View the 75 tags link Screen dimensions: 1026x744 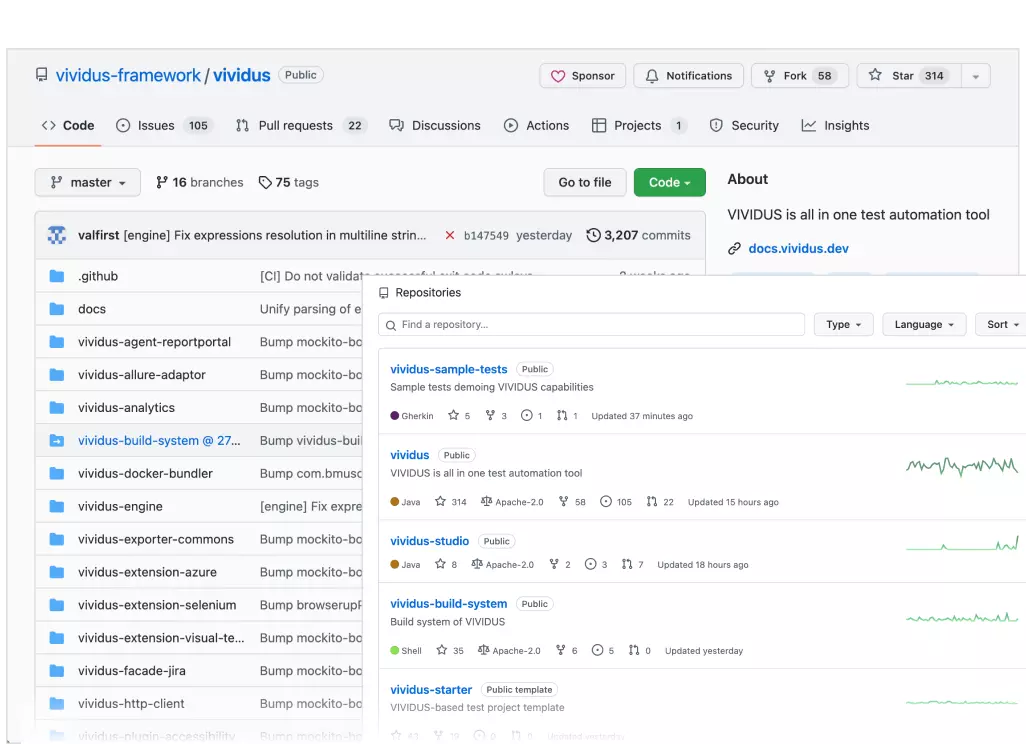pyautogui.click(x=289, y=183)
